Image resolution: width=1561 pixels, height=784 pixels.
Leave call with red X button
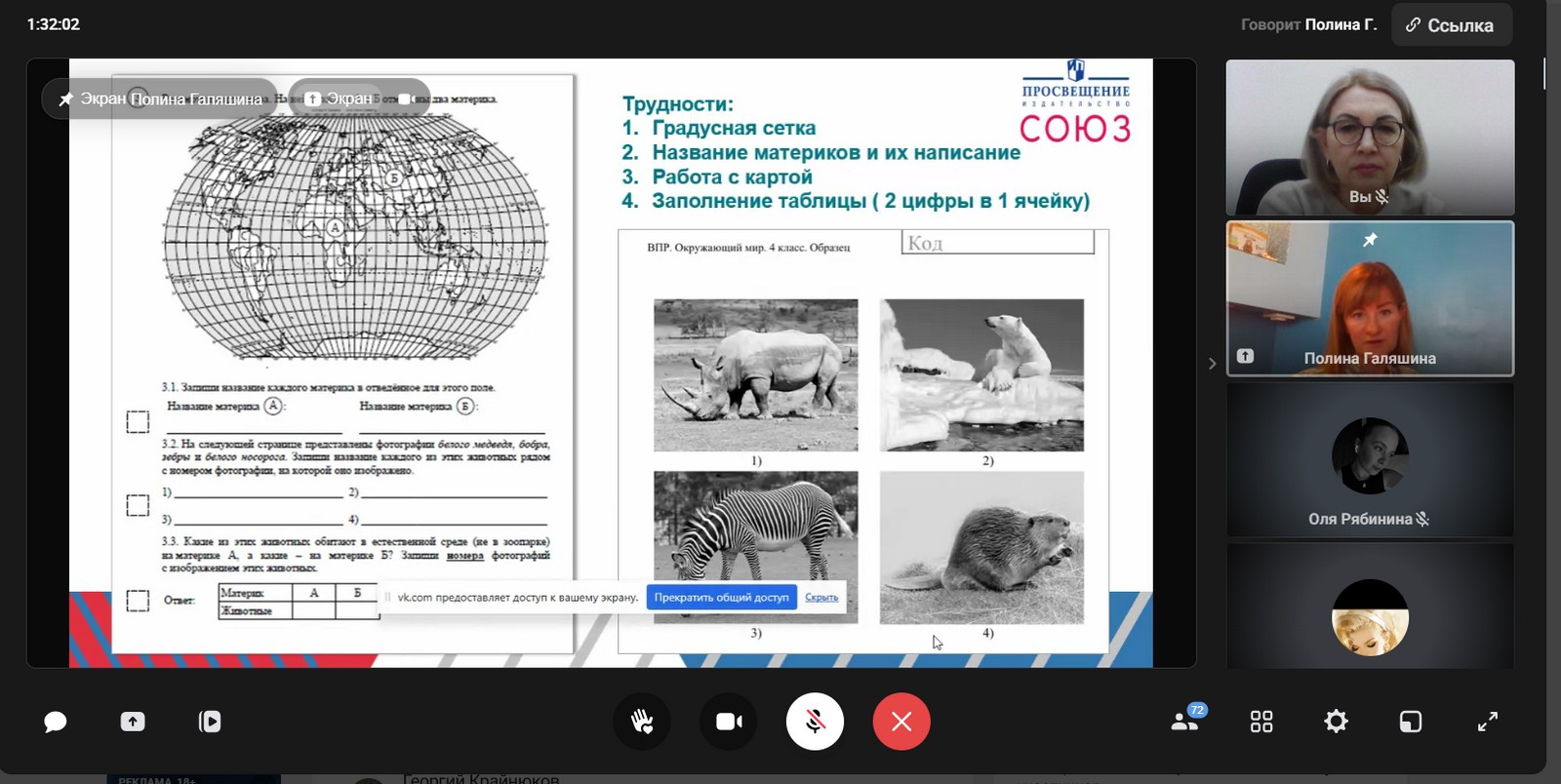[901, 722]
